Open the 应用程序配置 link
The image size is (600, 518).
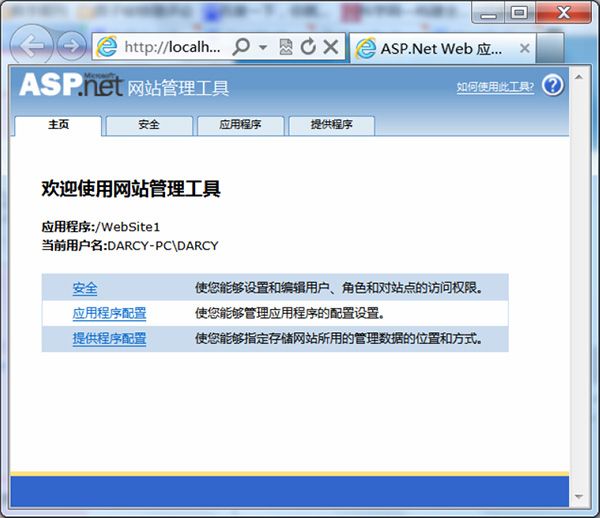109,313
